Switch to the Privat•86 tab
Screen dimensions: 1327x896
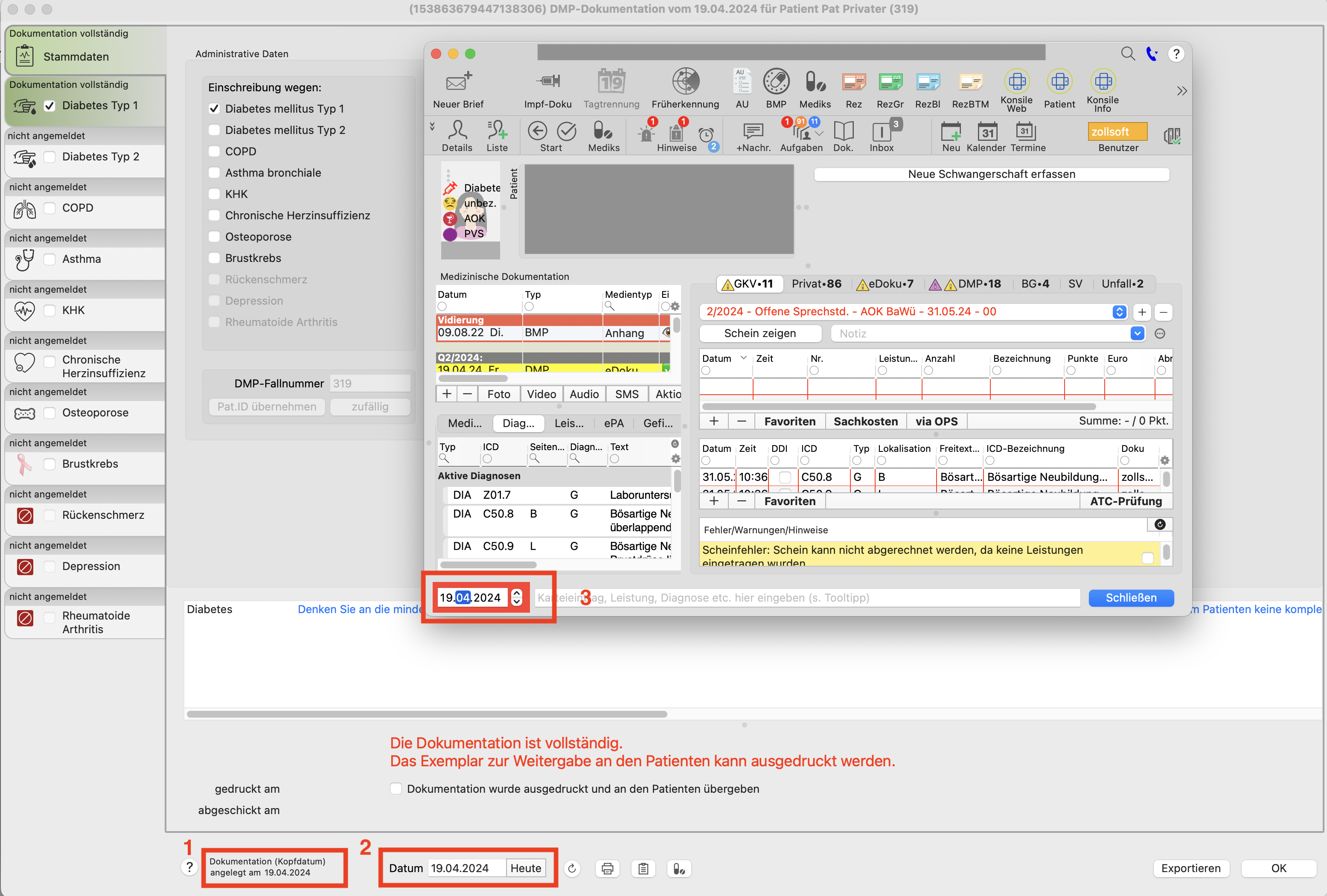816,284
